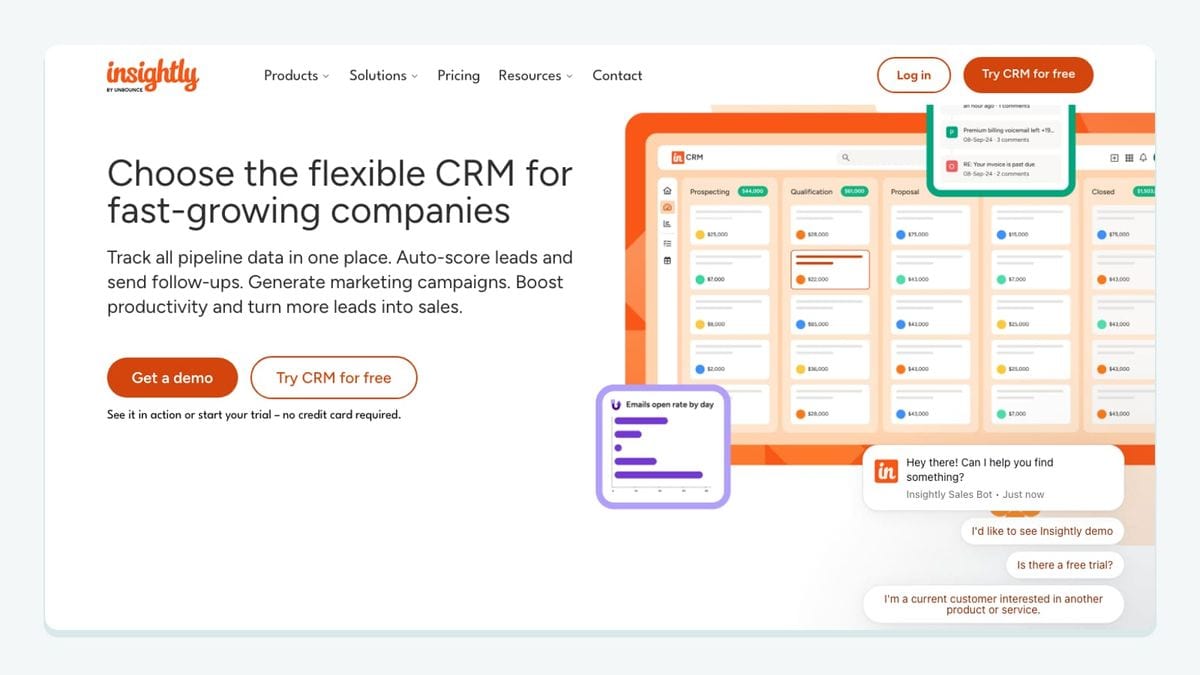
Task: Expand the Products dropdown chevron
Action: pyautogui.click(x=326, y=77)
